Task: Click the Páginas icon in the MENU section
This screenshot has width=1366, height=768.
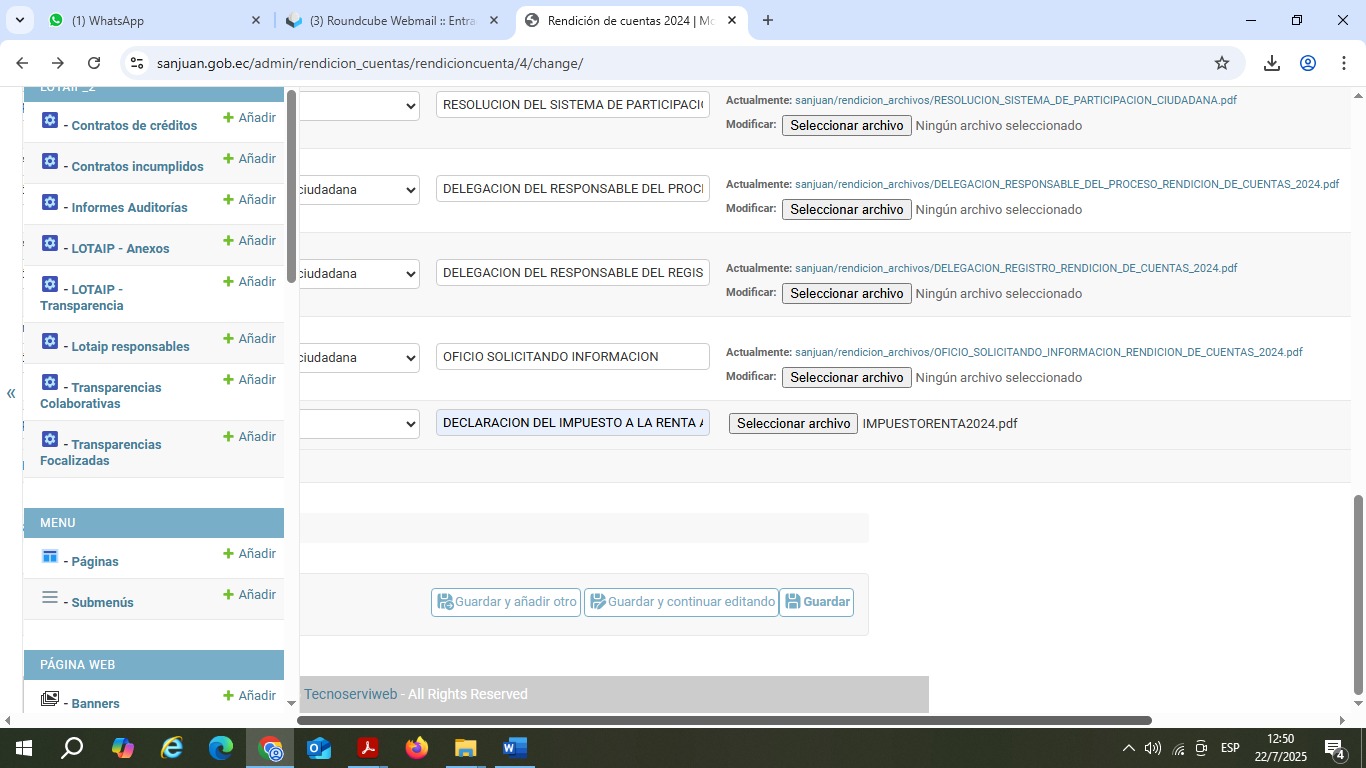Action: (50, 556)
